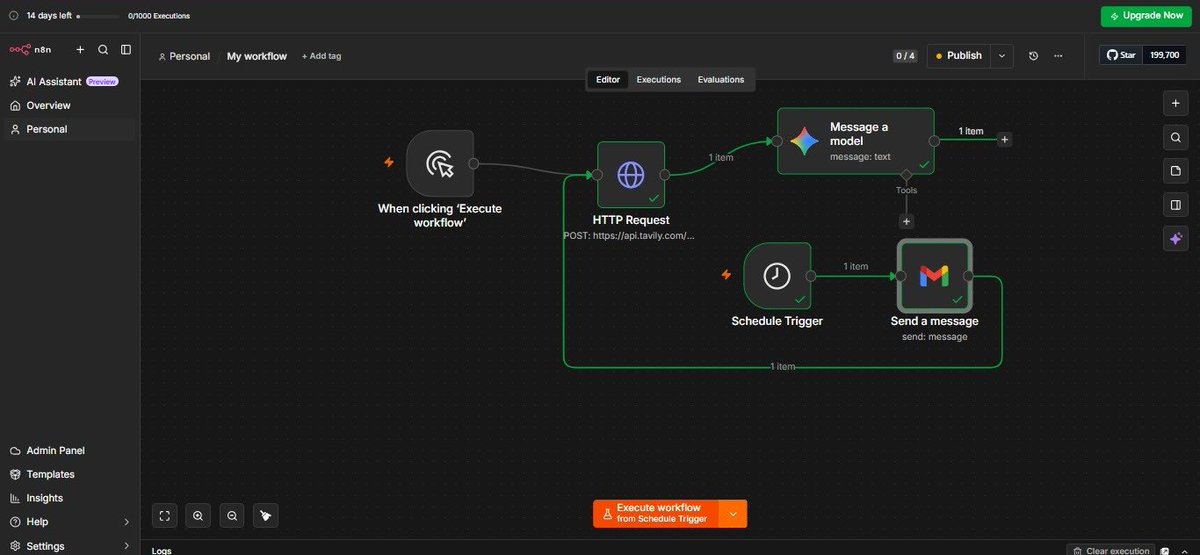1200x555 pixels.
Task: Click Add tag next to workflow name
Action: pos(321,56)
